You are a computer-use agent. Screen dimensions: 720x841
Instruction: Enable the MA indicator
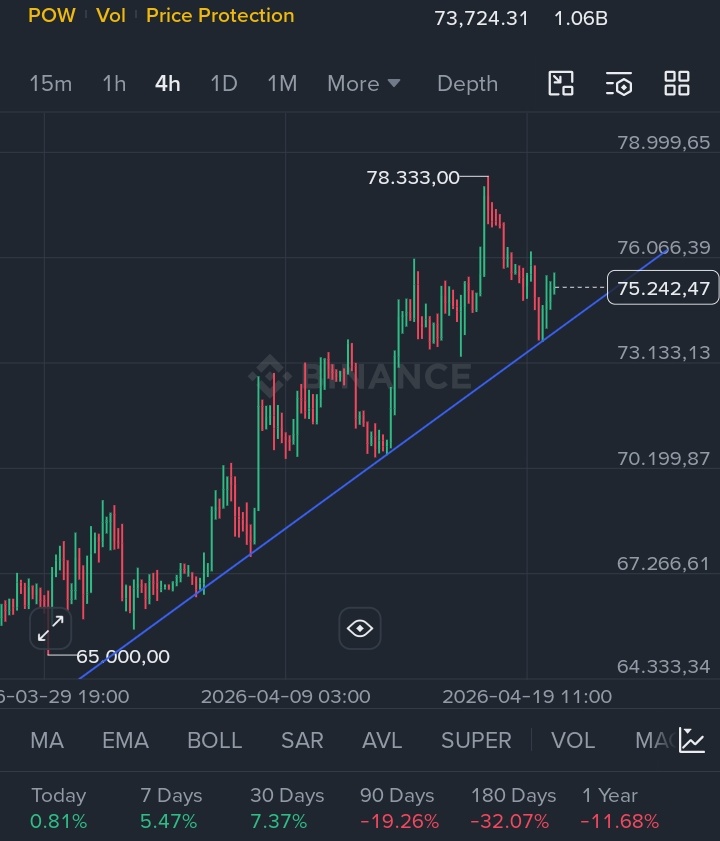pos(47,741)
